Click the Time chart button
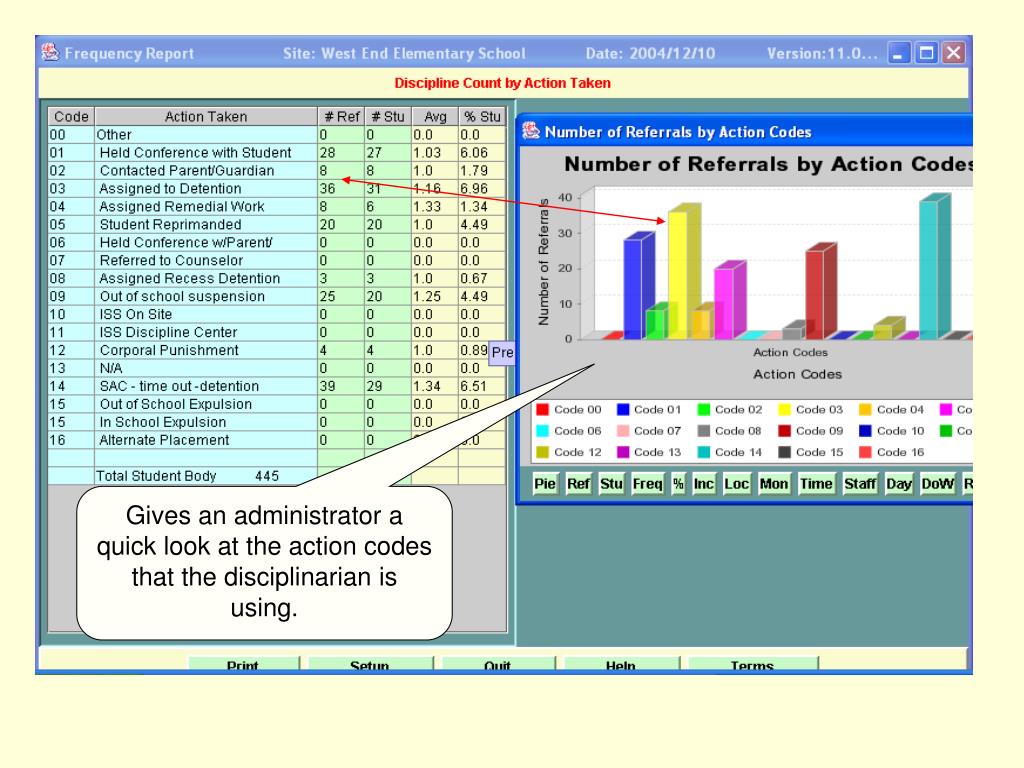 [x=816, y=484]
